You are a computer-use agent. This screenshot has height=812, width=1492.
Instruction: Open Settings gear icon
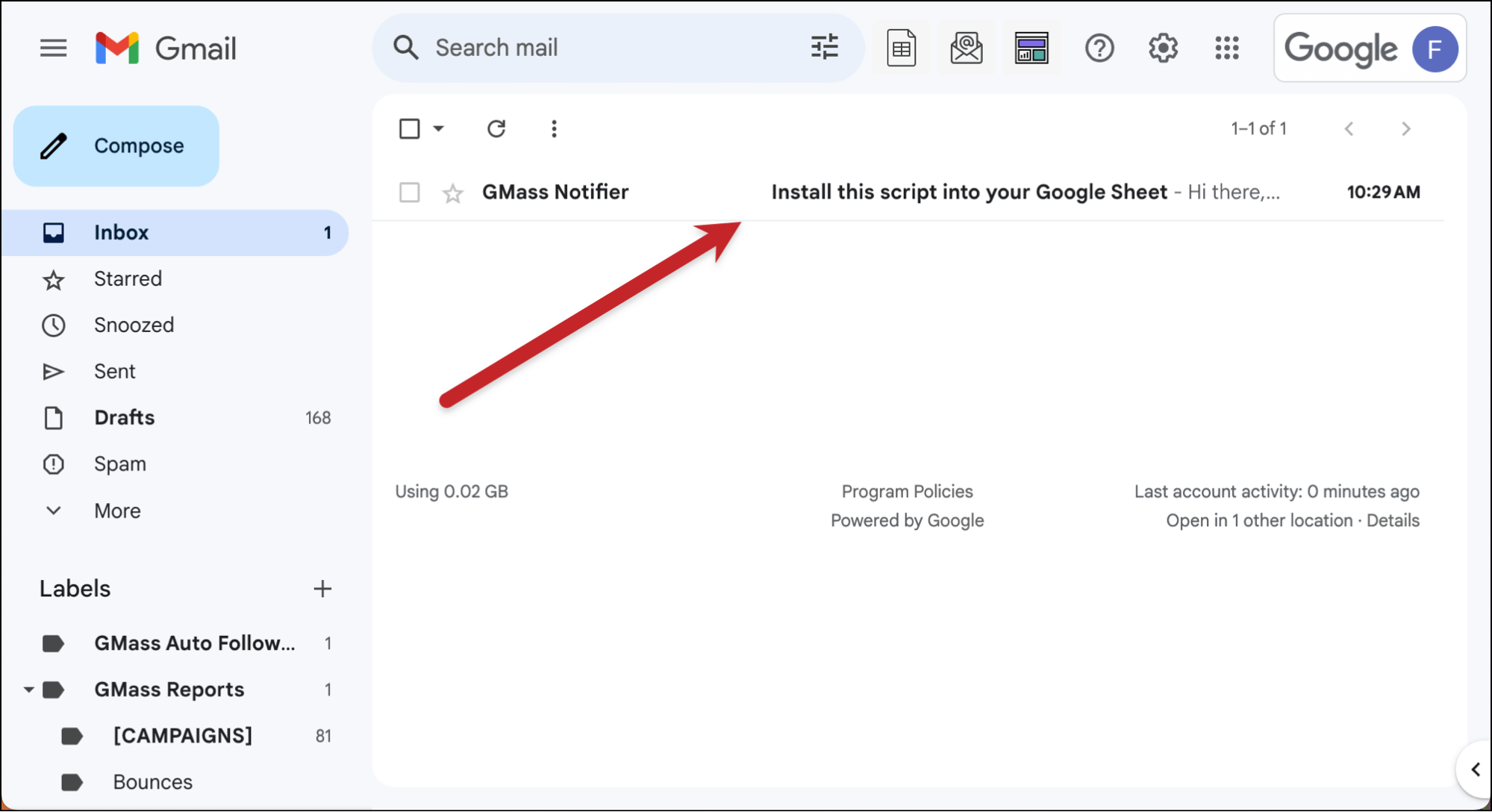click(1163, 49)
